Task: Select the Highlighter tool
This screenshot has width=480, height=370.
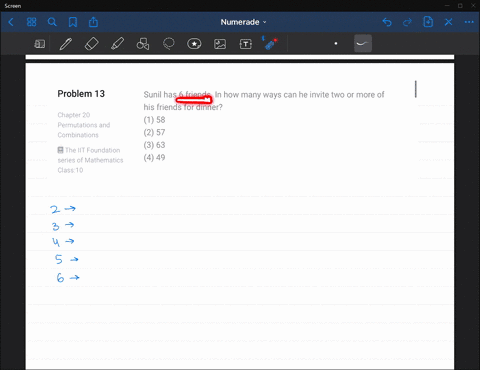Action: [117, 44]
